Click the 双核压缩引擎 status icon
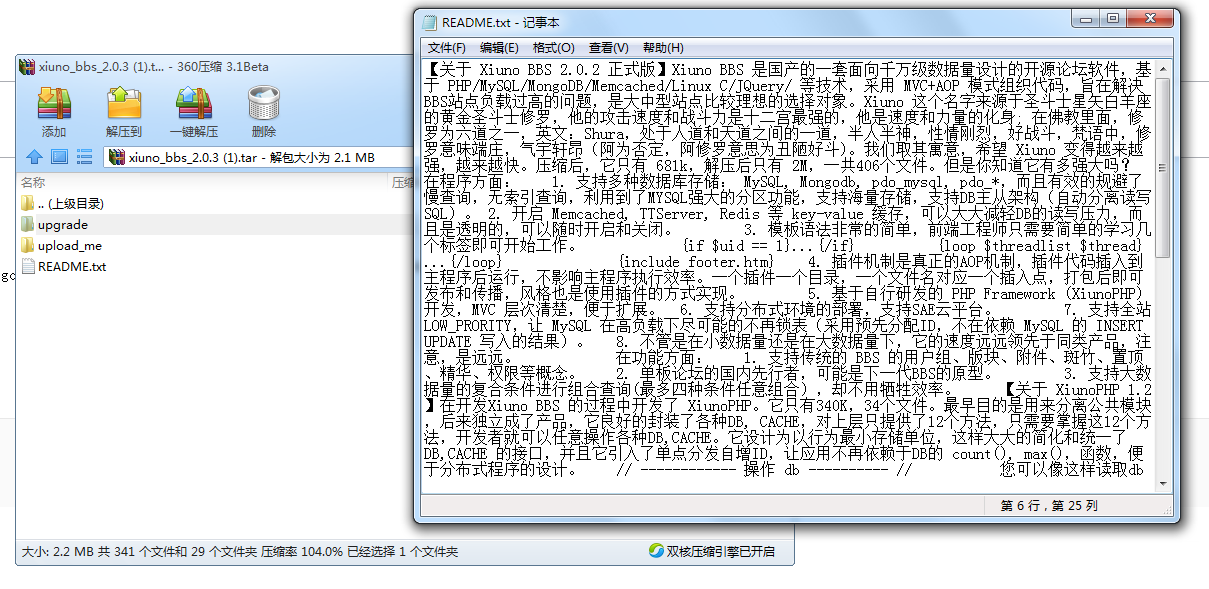The width and height of the screenshot is (1209, 589). coord(657,551)
